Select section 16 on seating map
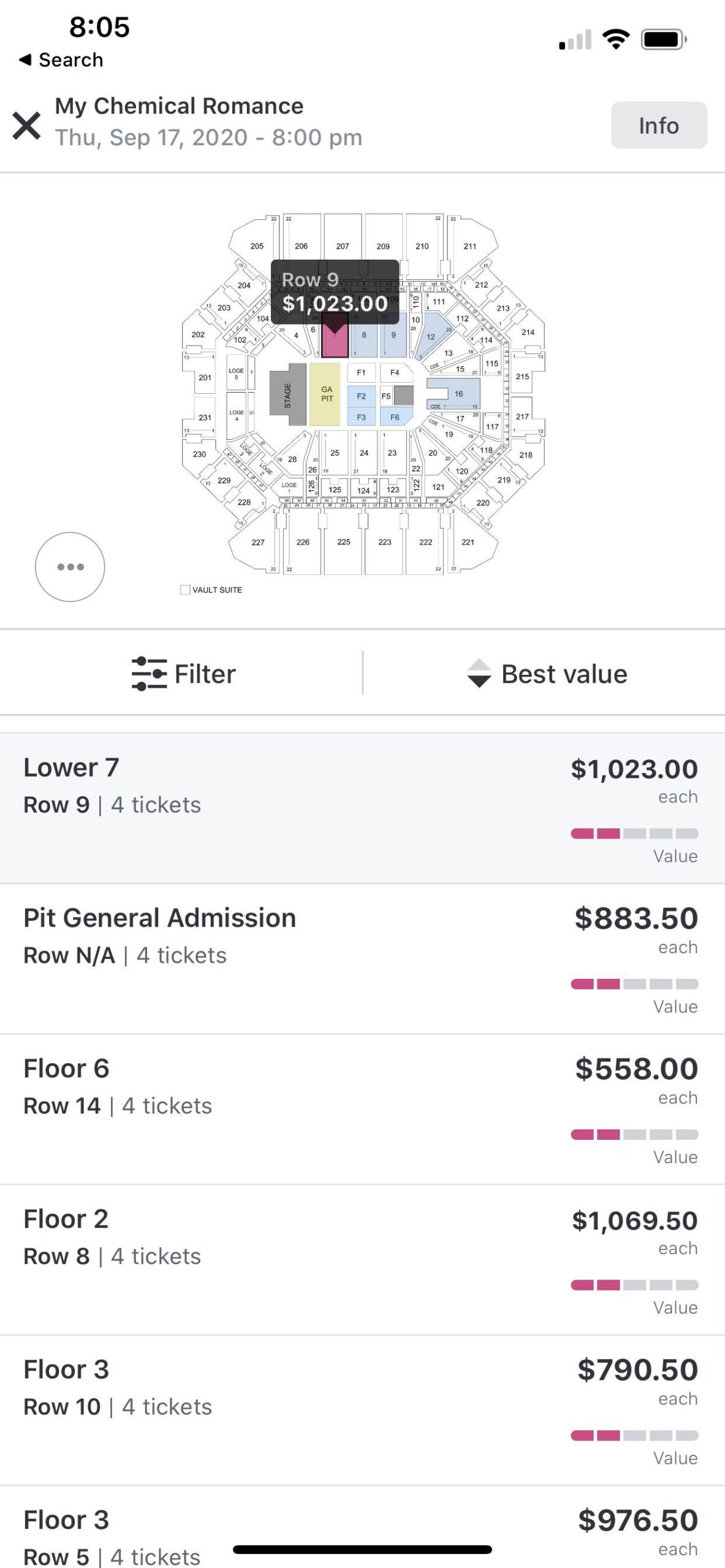This screenshot has height=1568, width=725. (x=458, y=393)
